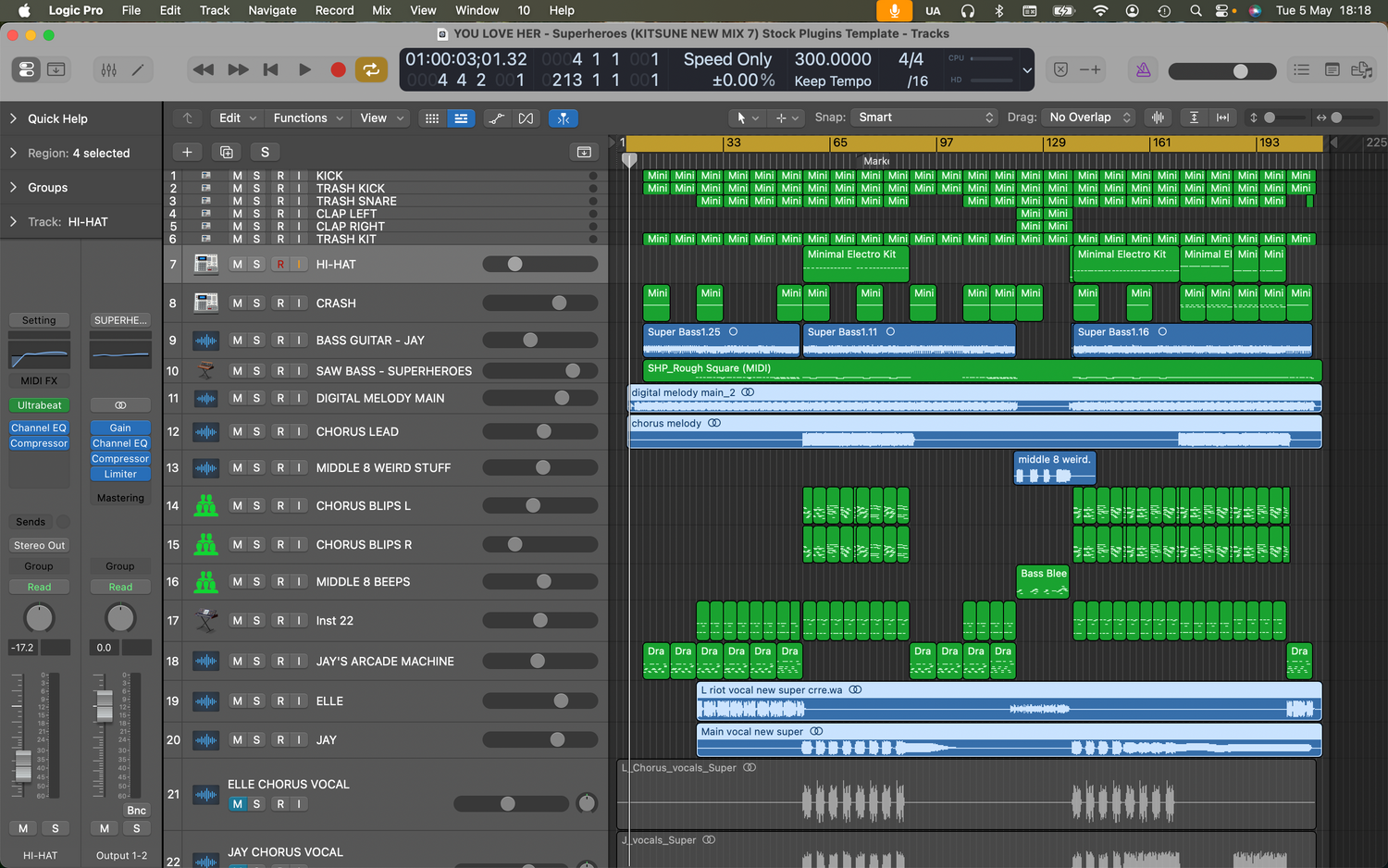Viewport: 1388px width, 868px height.
Task: Adjust the HI-HAT track volume slider
Action: 539,265
